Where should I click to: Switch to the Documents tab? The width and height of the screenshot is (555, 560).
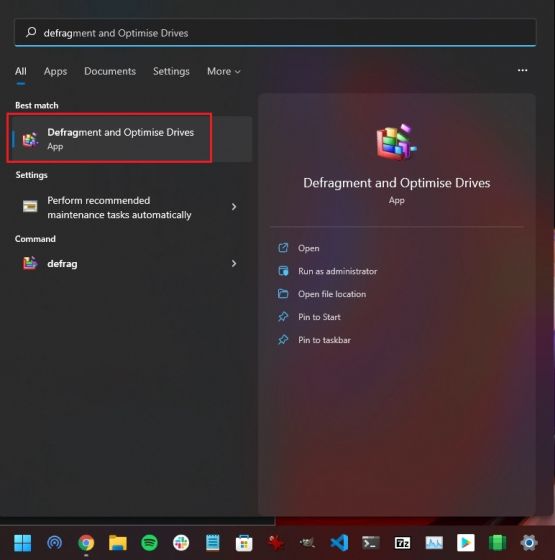coord(110,71)
